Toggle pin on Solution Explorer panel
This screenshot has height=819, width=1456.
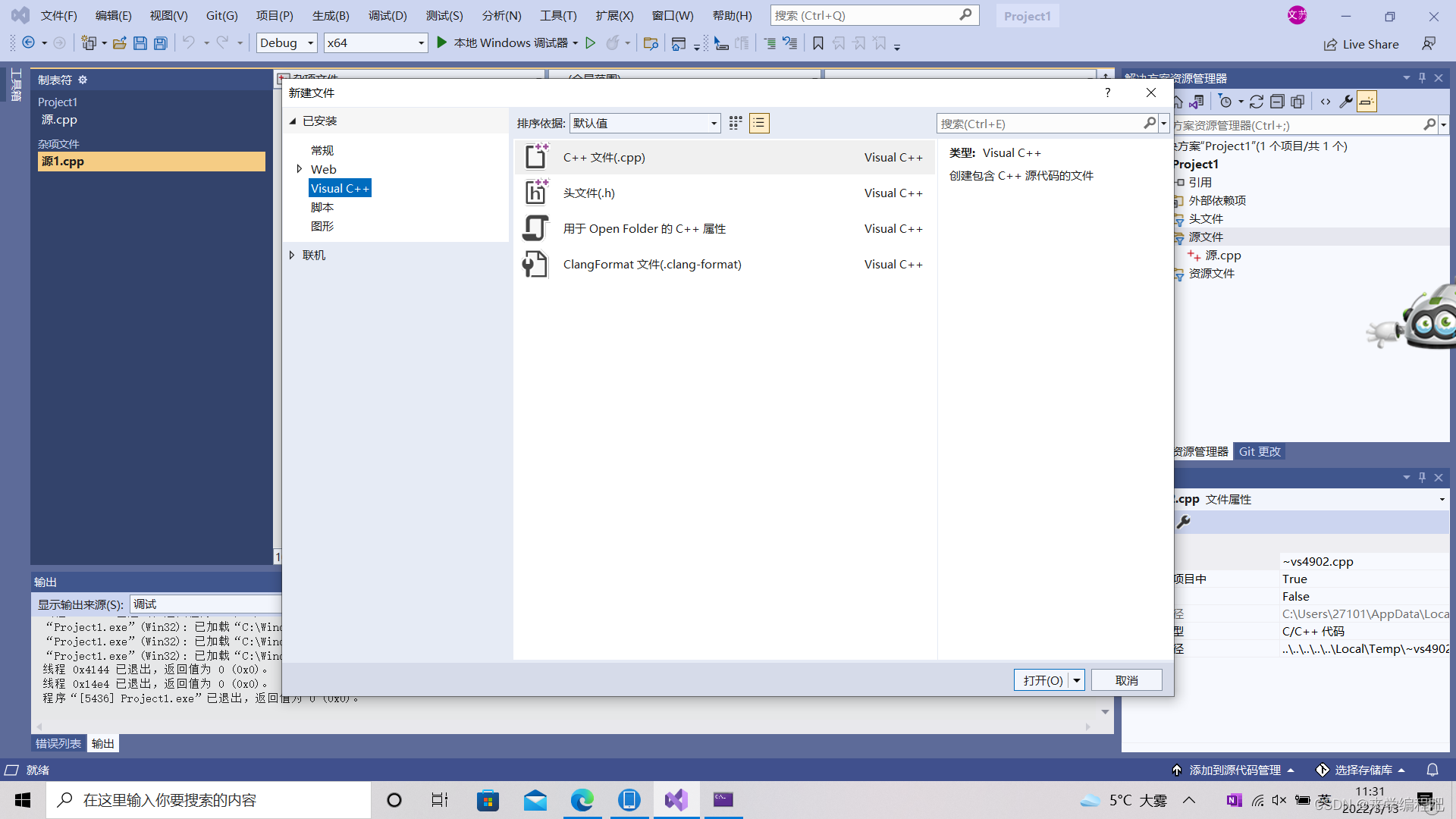(x=1422, y=78)
